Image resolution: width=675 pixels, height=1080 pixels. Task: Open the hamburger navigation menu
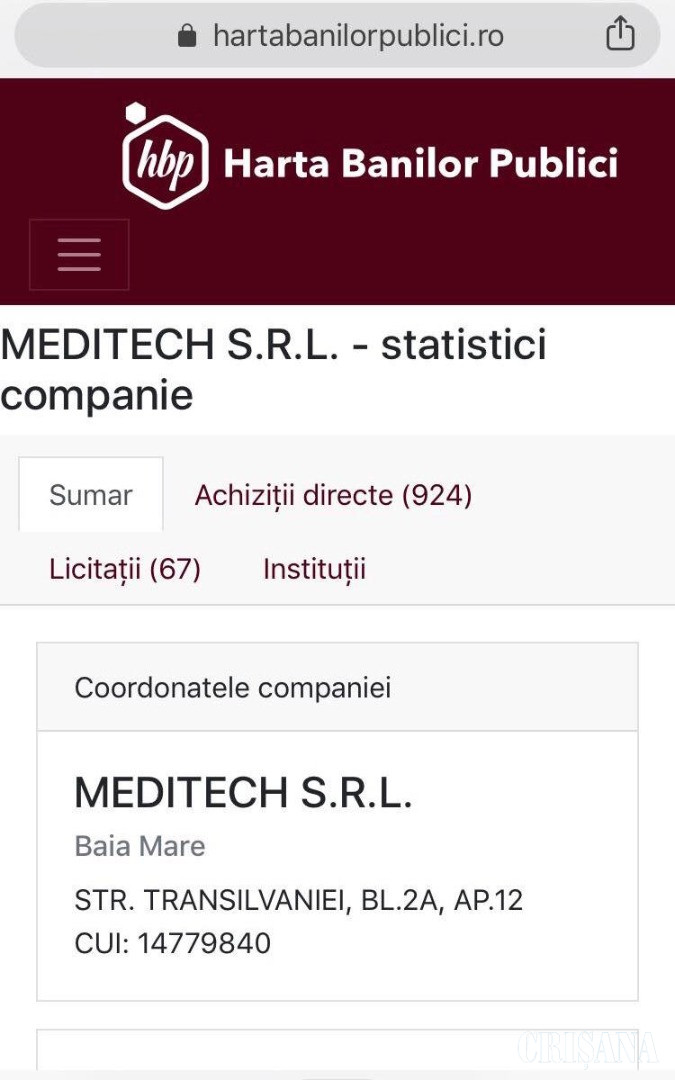pyautogui.click(x=79, y=254)
